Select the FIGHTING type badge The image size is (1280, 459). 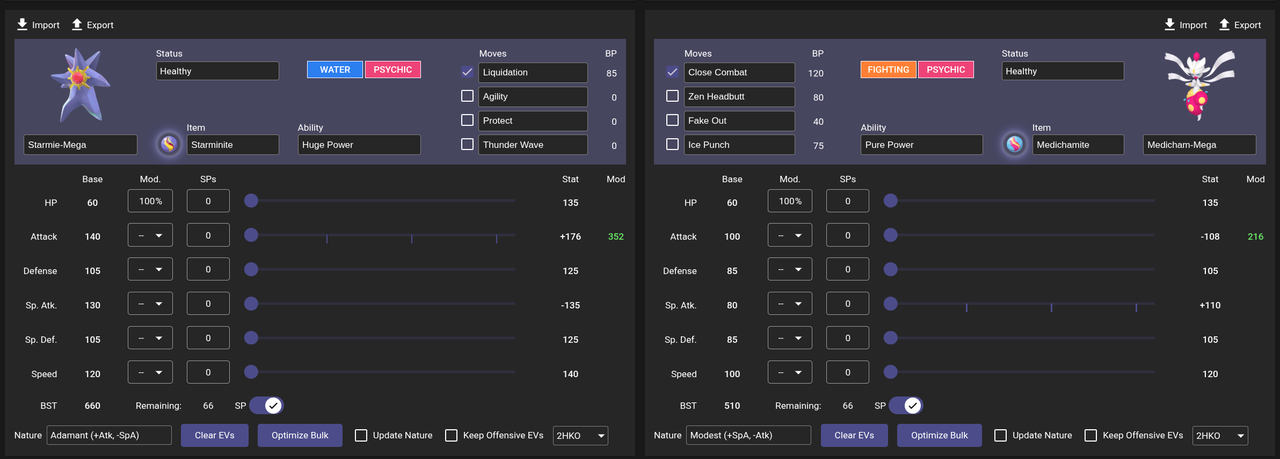point(888,69)
